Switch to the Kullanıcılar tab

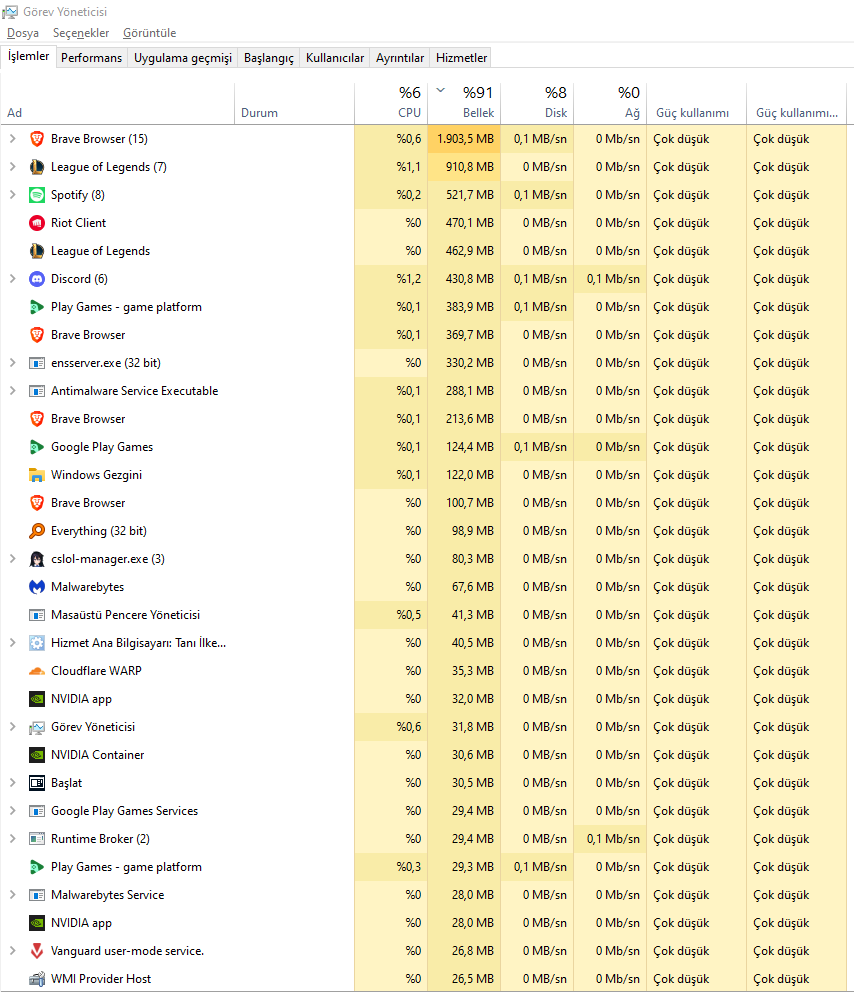point(335,58)
